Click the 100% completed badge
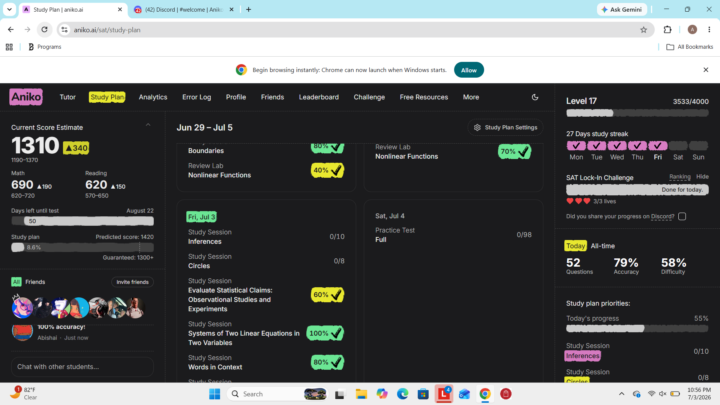The width and height of the screenshot is (720, 405). [x=325, y=333]
